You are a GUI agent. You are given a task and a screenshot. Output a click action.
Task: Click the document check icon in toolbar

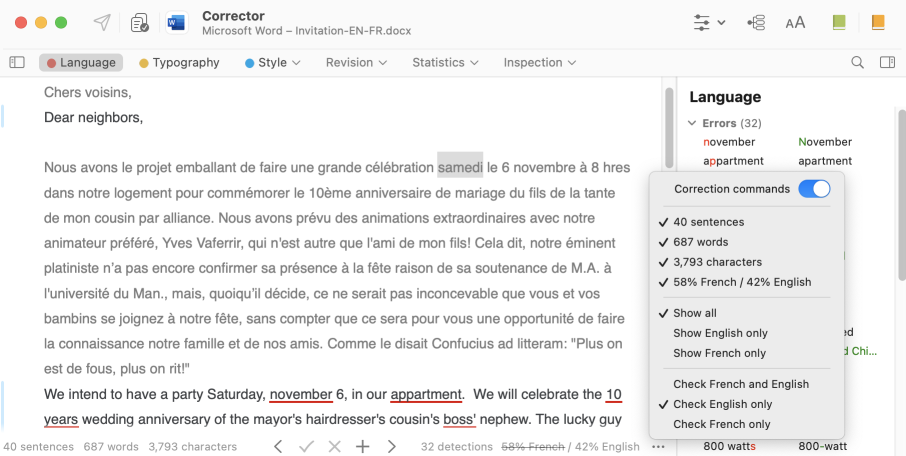(139, 23)
